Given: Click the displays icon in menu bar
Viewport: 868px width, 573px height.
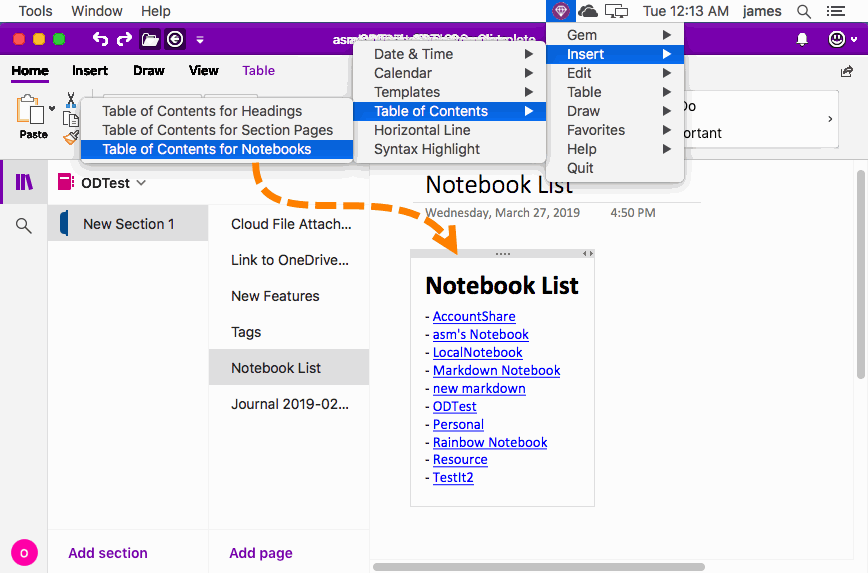Looking at the screenshot, I should [616, 11].
